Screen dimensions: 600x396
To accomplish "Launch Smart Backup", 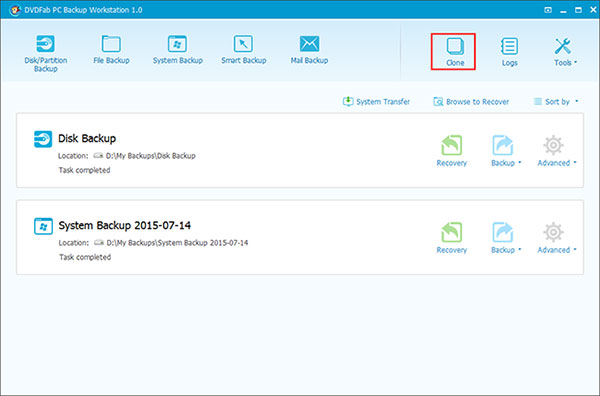I will [x=243, y=50].
